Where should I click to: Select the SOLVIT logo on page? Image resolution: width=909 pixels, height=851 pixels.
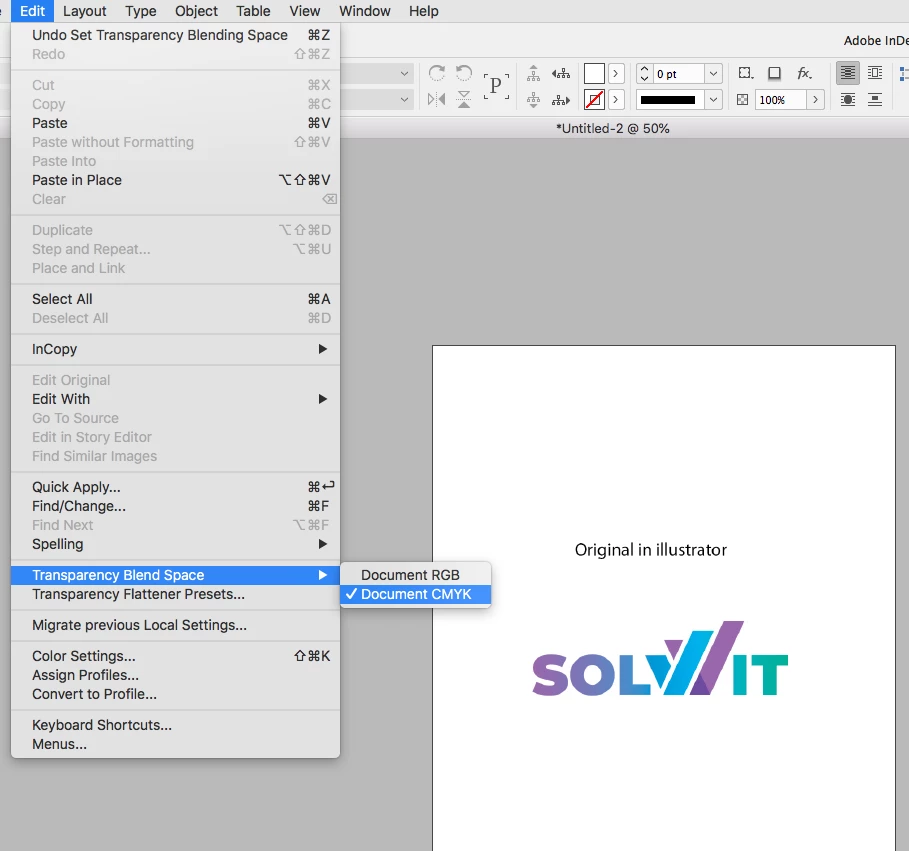(x=660, y=659)
